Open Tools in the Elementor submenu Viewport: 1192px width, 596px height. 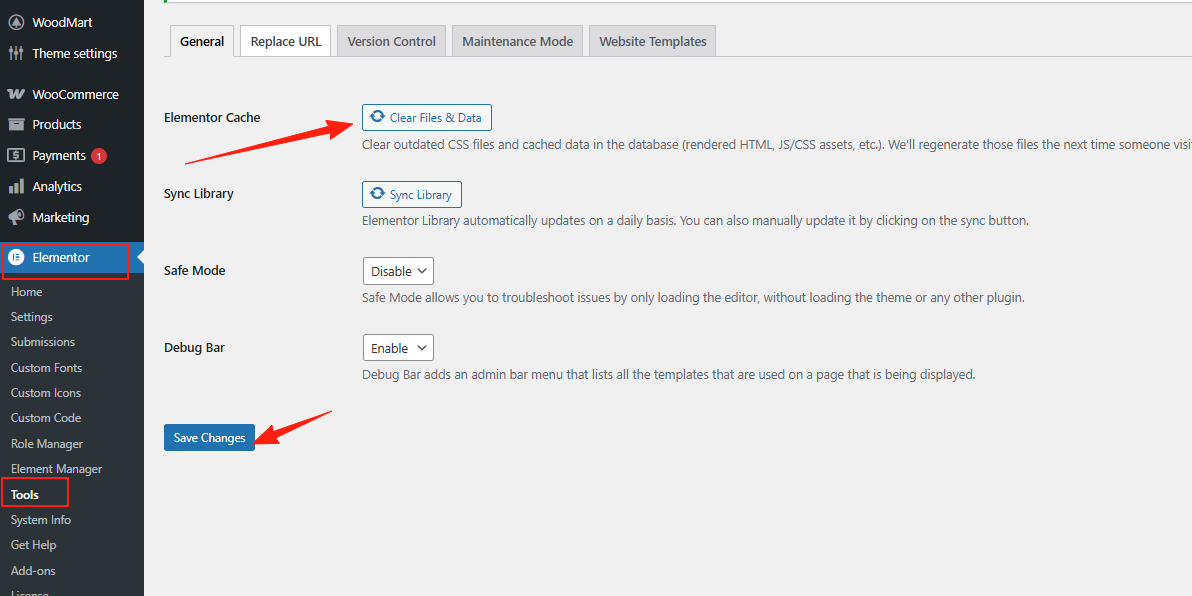tap(25, 494)
